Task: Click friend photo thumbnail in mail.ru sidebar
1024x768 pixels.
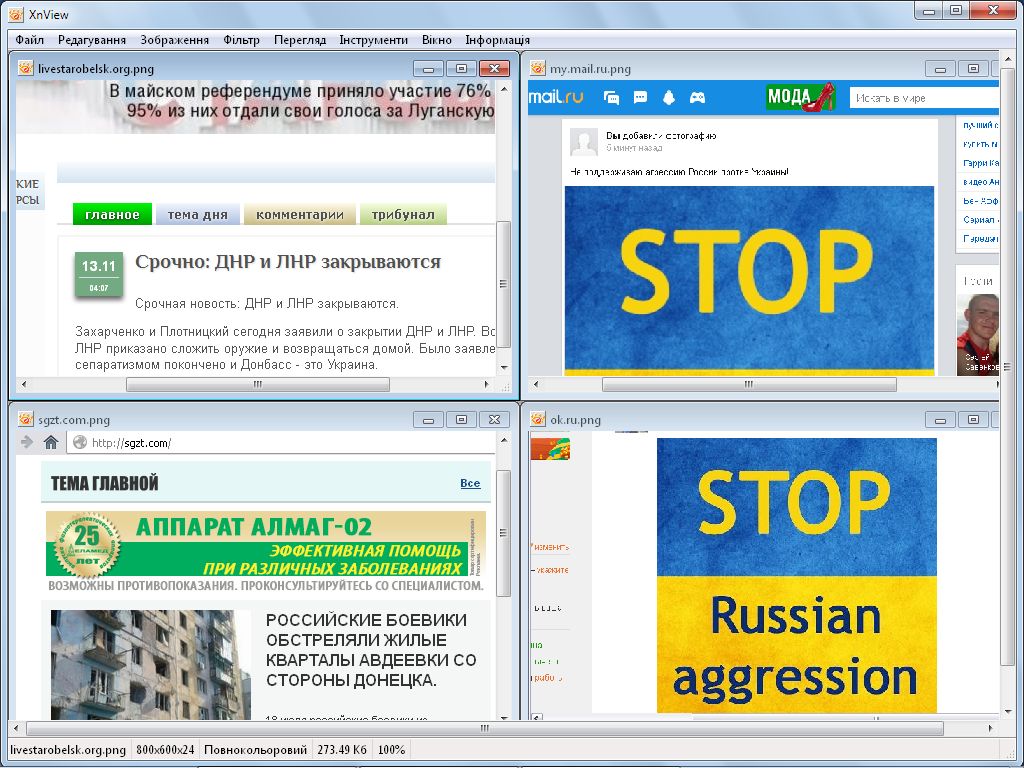Action: coord(978,334)
